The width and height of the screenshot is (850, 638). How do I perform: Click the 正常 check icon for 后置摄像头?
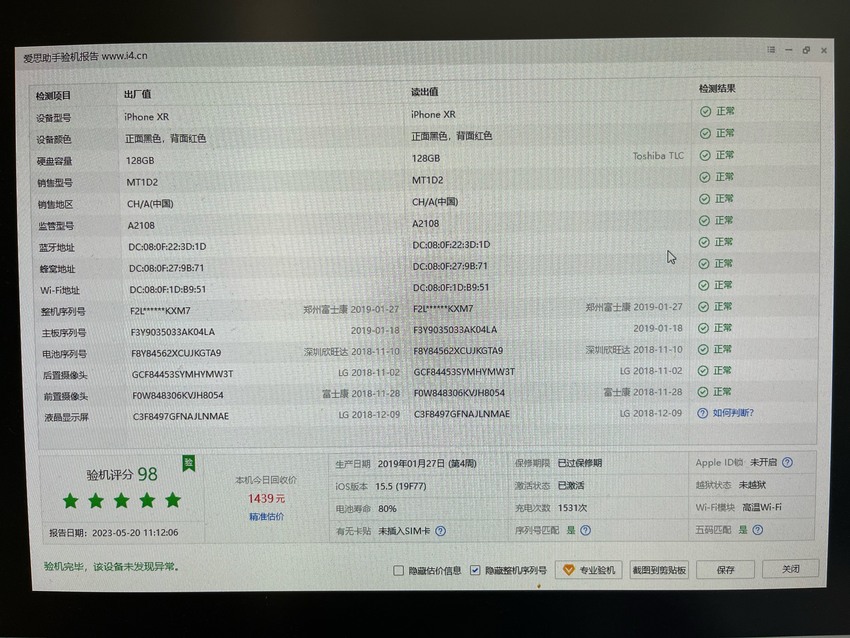point(703,371)
